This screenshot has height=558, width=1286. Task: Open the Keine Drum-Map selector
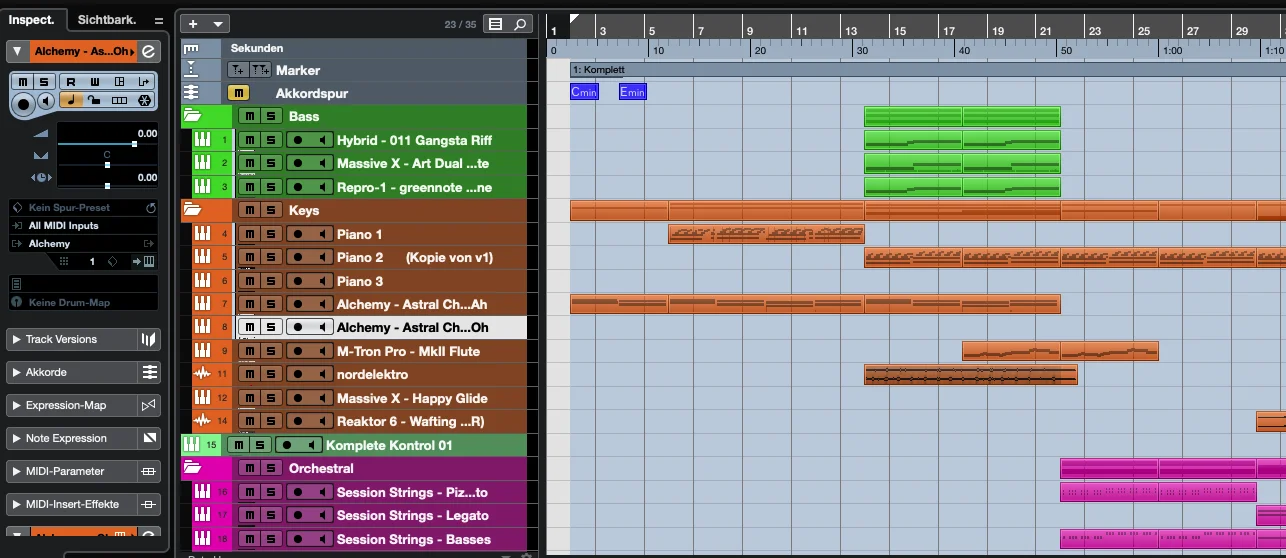click(83, 302)
